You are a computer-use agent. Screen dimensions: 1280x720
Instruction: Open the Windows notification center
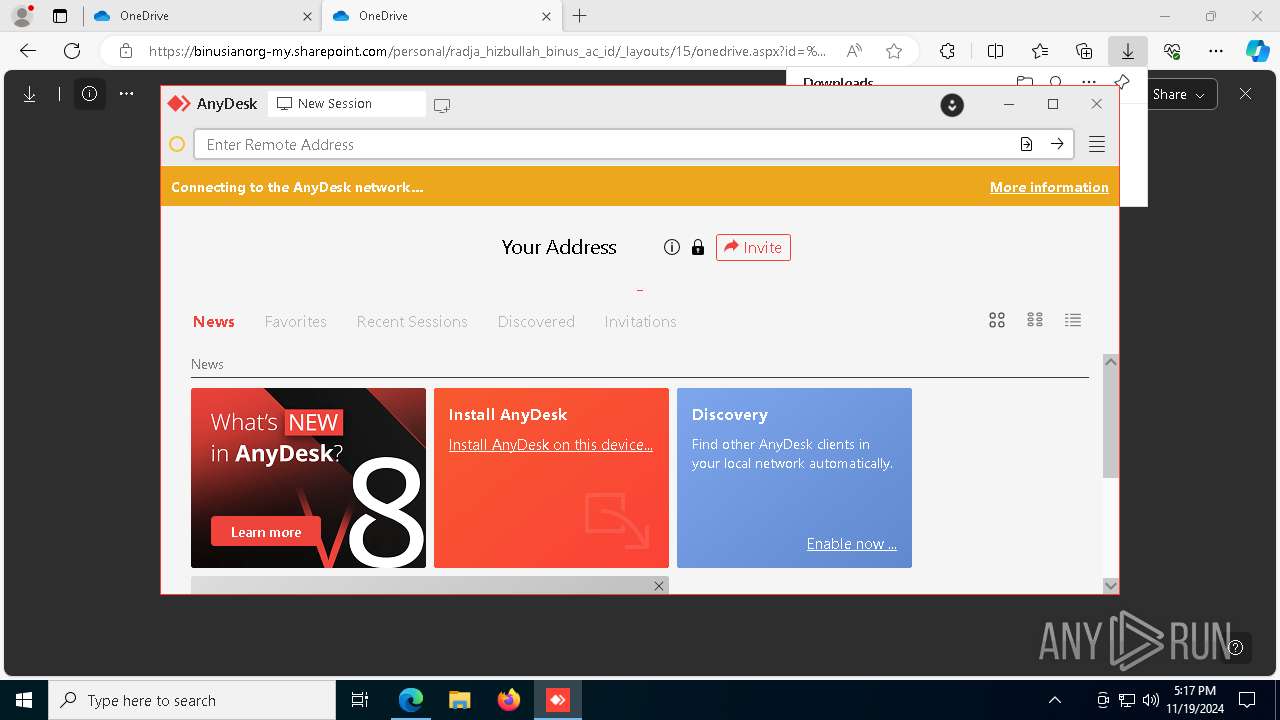[x=1247, y=700]
